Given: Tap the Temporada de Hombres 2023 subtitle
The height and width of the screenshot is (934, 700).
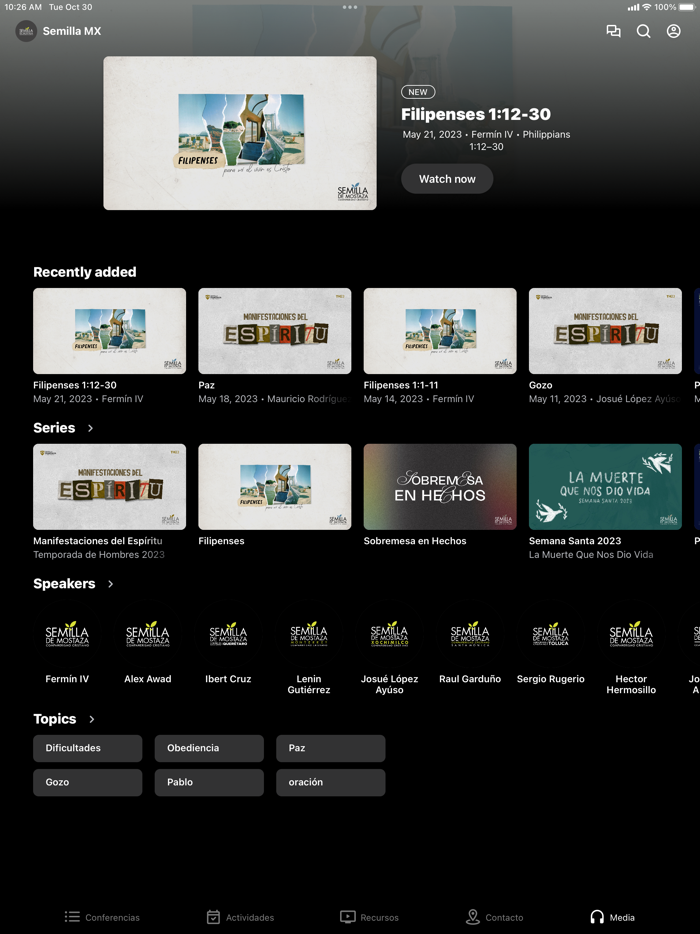Looking at the screenshot, I should pos(99,555).
